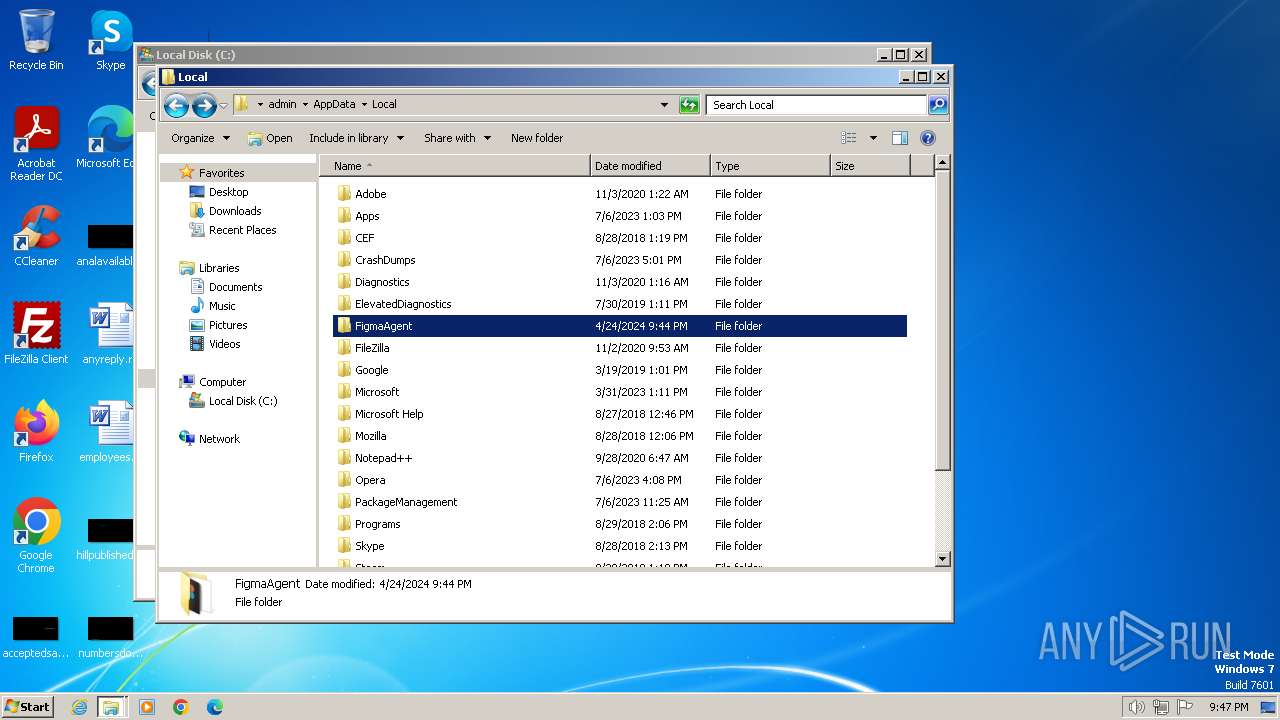Change view with the view icon
The height and width of the screenshot is (720, 1280).
[849, 138]
